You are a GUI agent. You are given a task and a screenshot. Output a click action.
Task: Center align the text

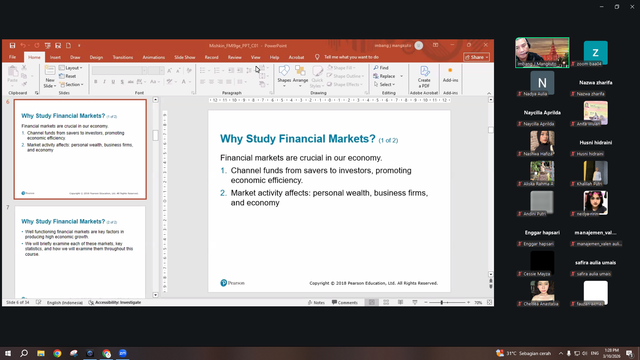coord(211,82)
